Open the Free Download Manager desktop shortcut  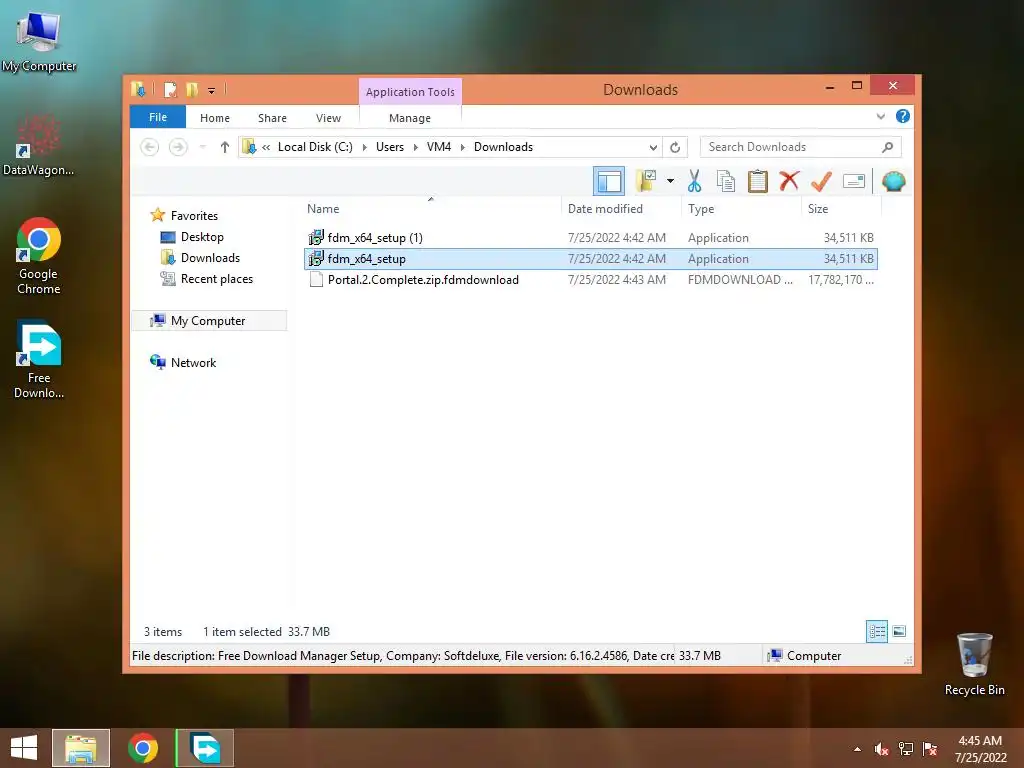(x=39, y=359)
